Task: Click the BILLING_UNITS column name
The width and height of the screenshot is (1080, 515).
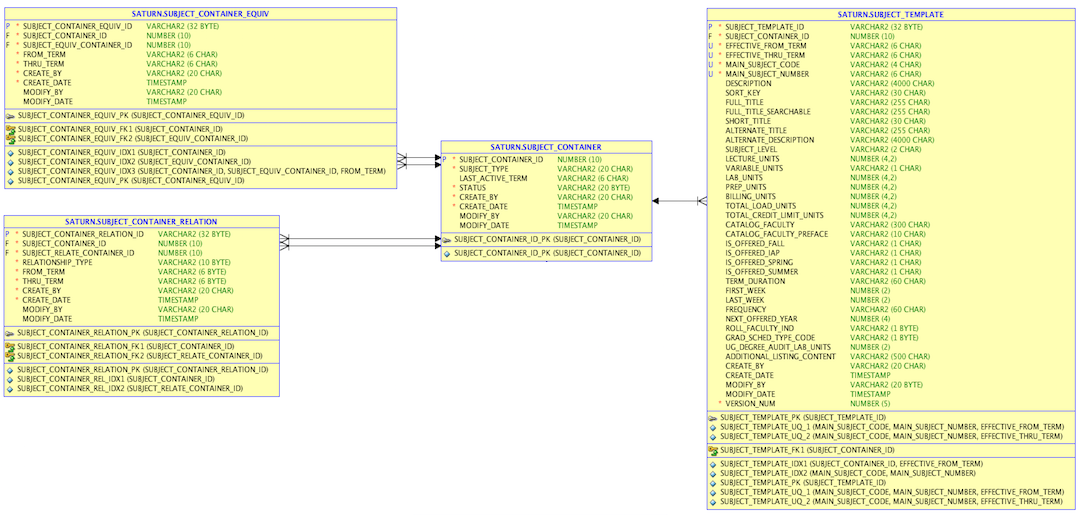Action: 751,196
